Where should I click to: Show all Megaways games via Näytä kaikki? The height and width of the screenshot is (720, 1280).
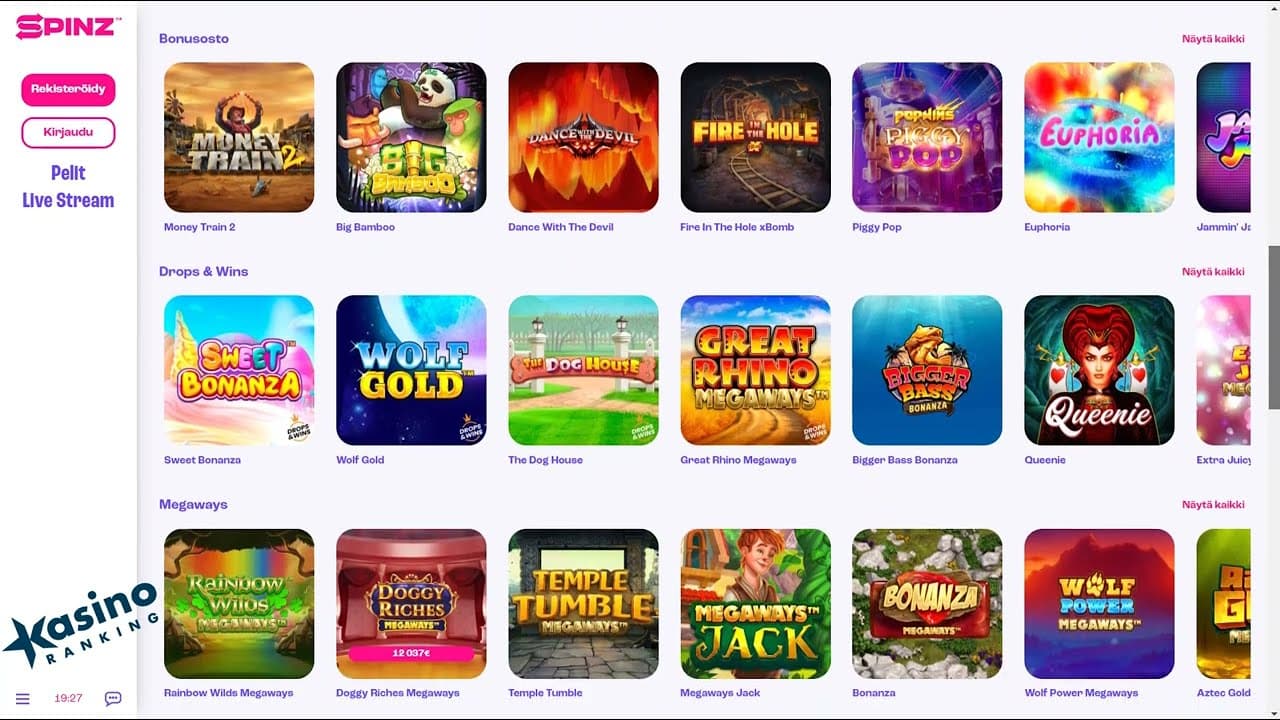click(1213, 505)
